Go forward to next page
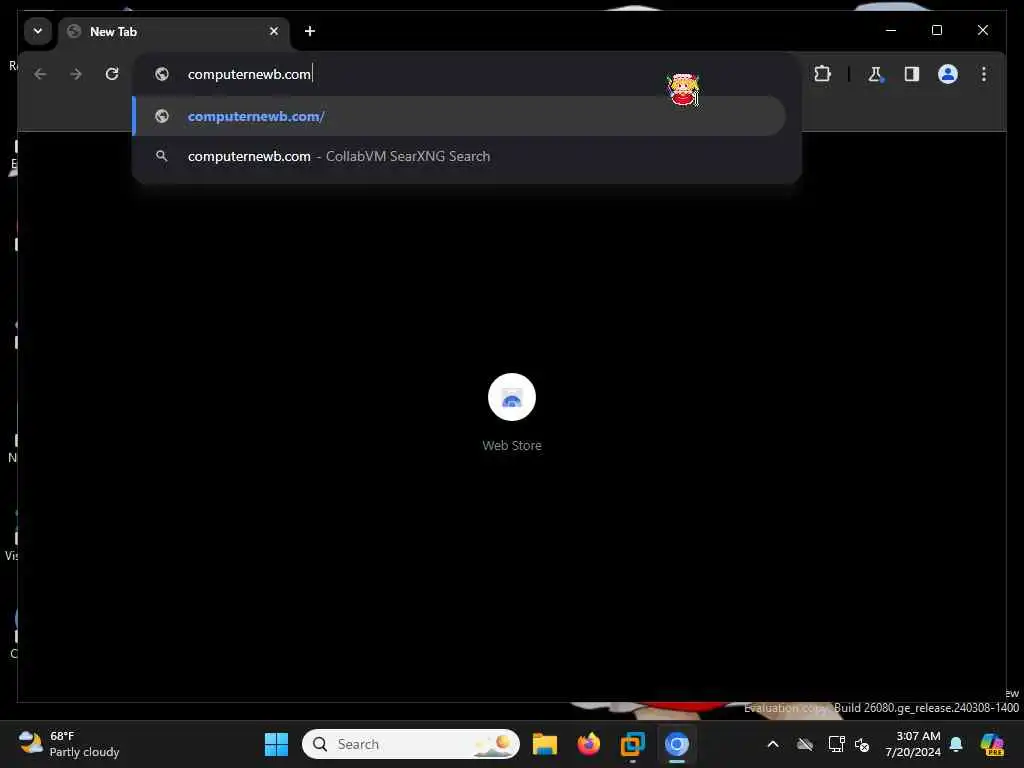 (x=76, y=74)
